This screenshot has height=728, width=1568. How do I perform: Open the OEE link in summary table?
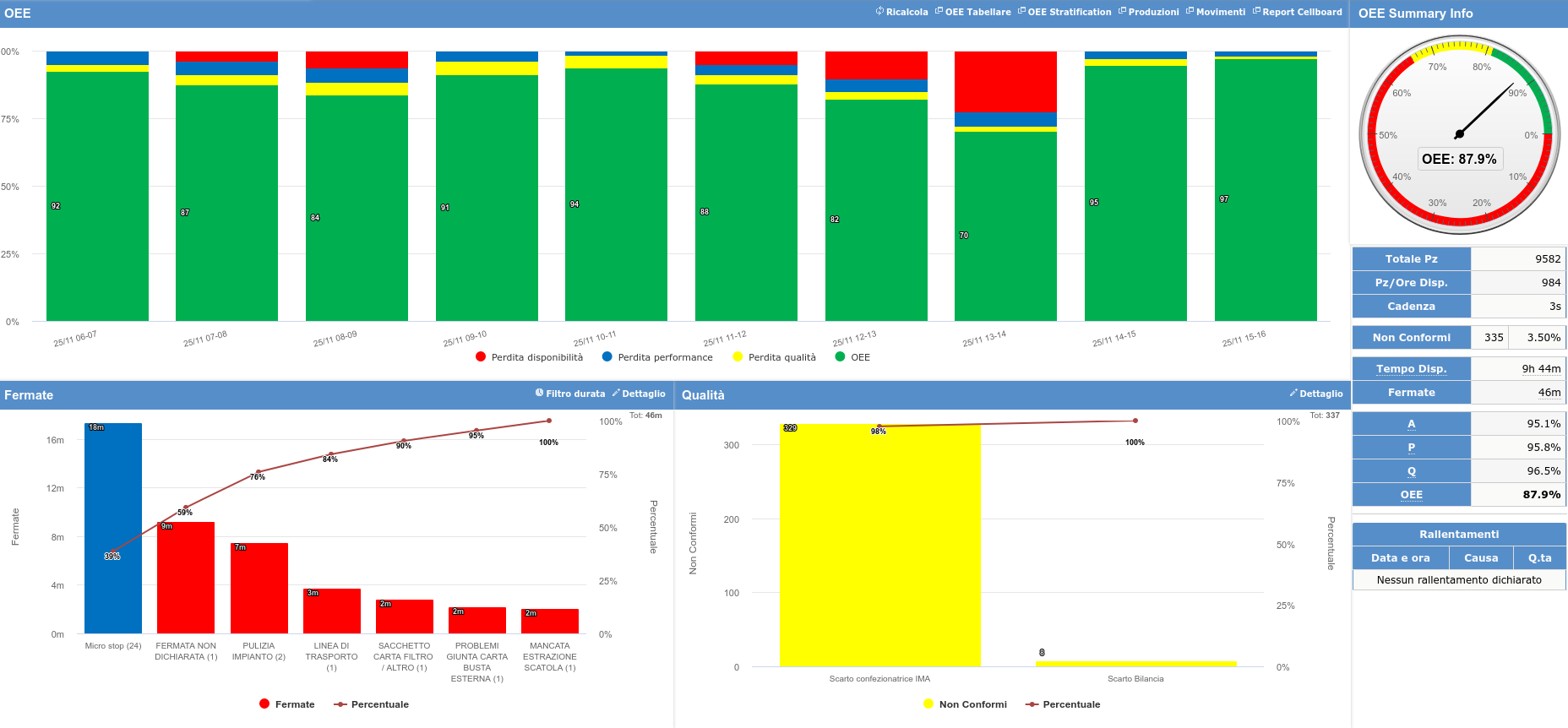point(1411,495)
